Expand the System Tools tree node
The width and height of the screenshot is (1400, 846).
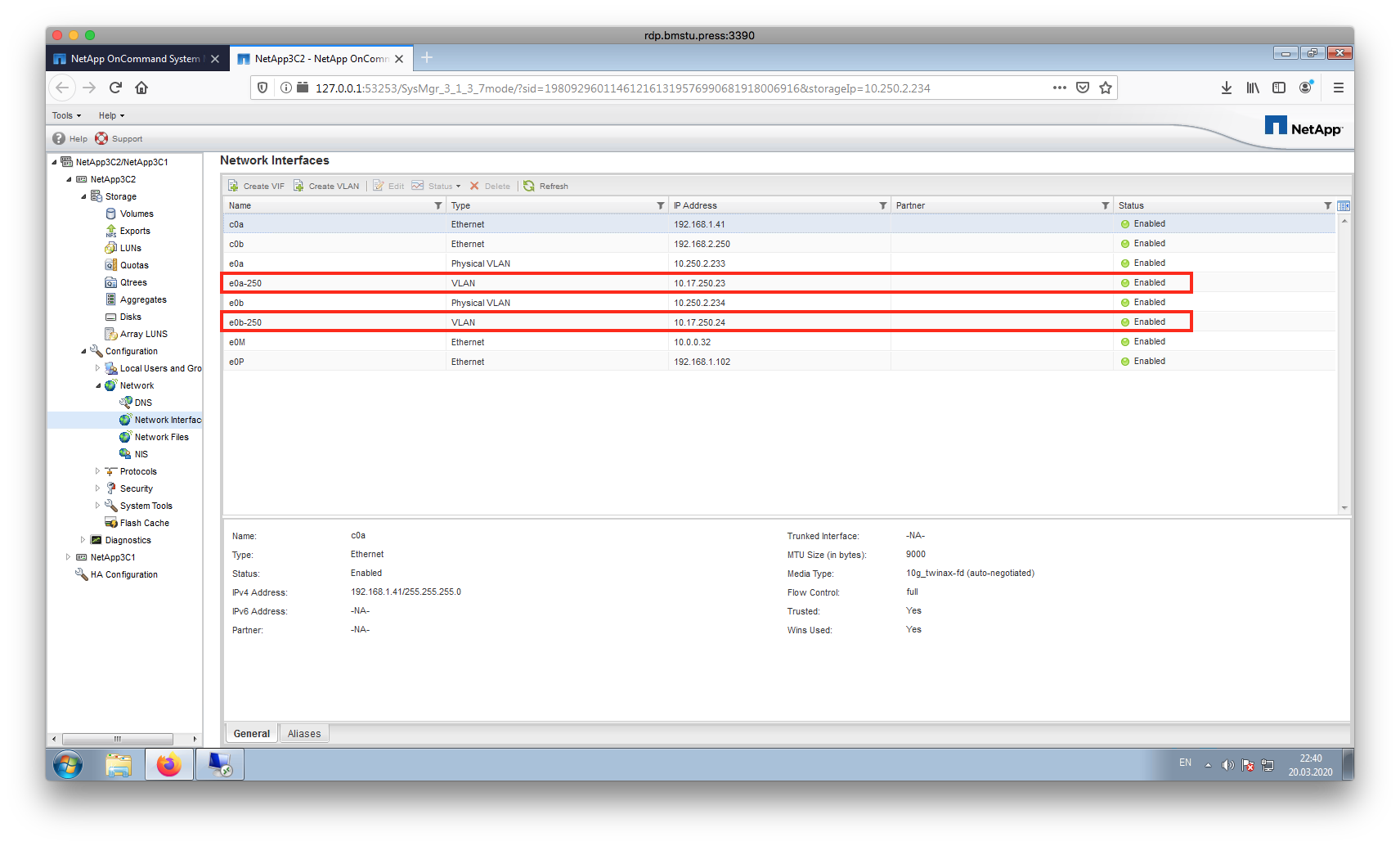[x=98, y=506]
